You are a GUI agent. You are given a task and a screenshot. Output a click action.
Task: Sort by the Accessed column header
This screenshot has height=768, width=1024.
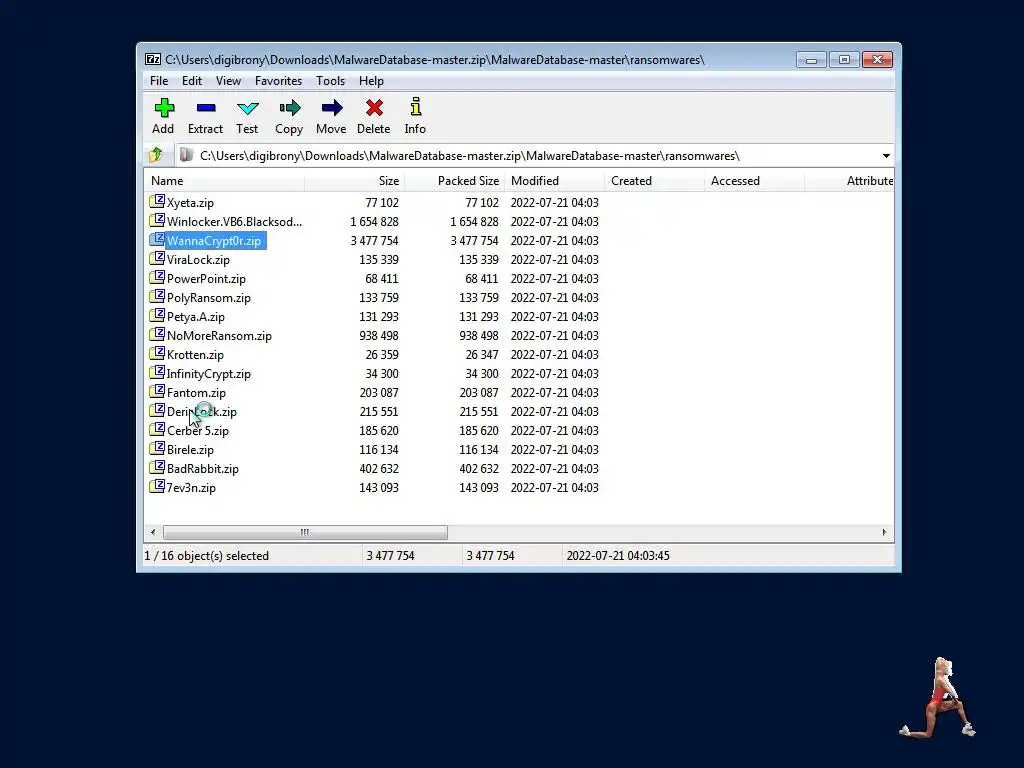[x=754, y=181]
